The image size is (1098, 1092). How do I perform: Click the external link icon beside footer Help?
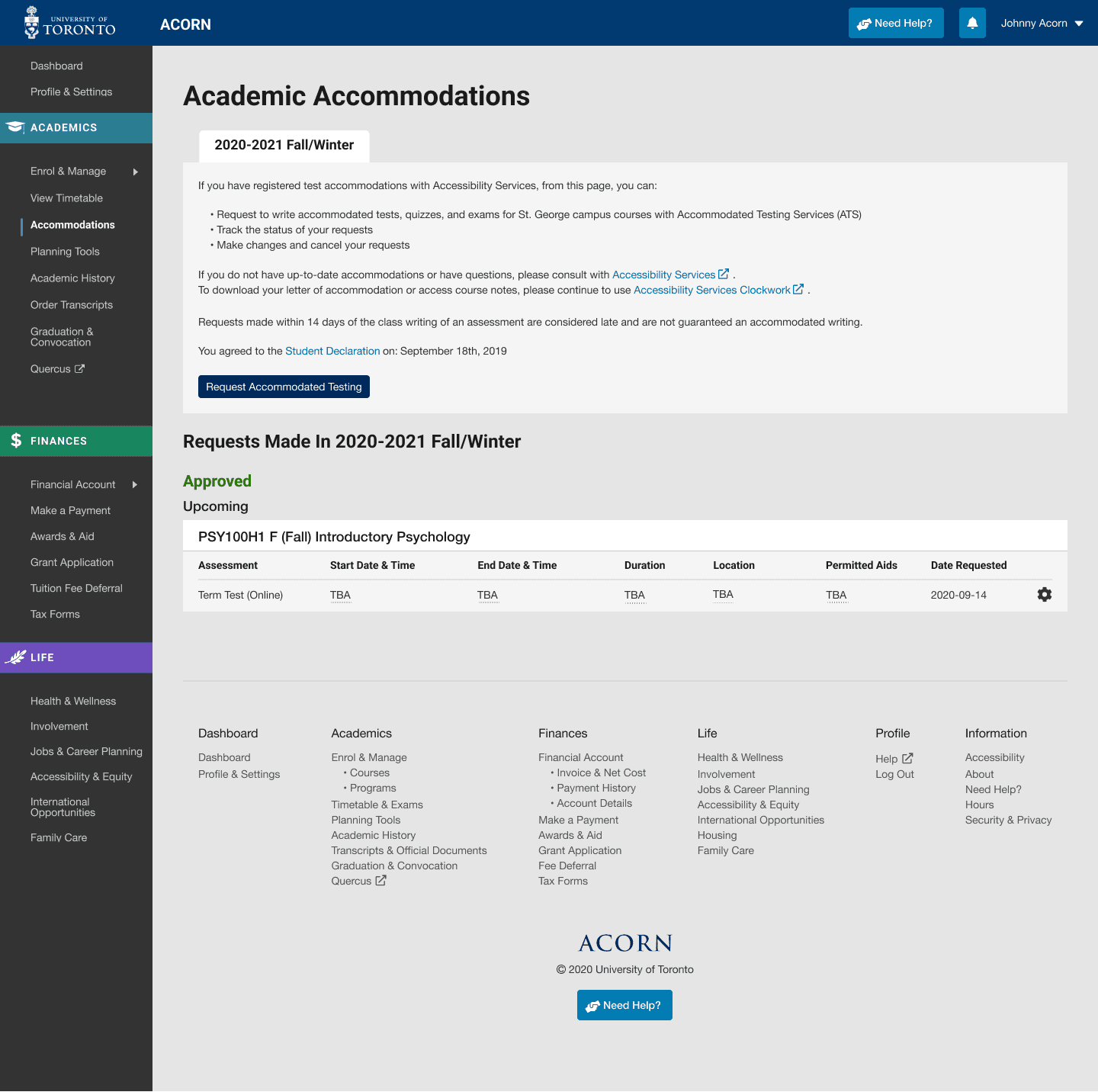907,759
